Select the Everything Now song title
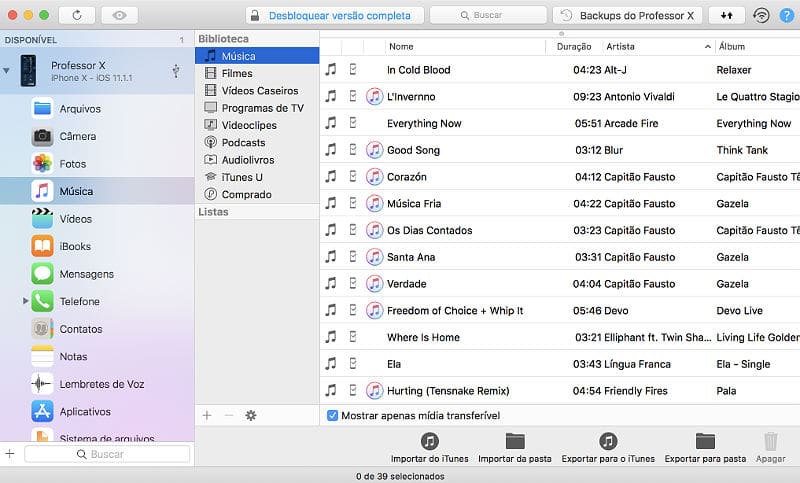Screen dimensions: 800x483 point(424,123)
